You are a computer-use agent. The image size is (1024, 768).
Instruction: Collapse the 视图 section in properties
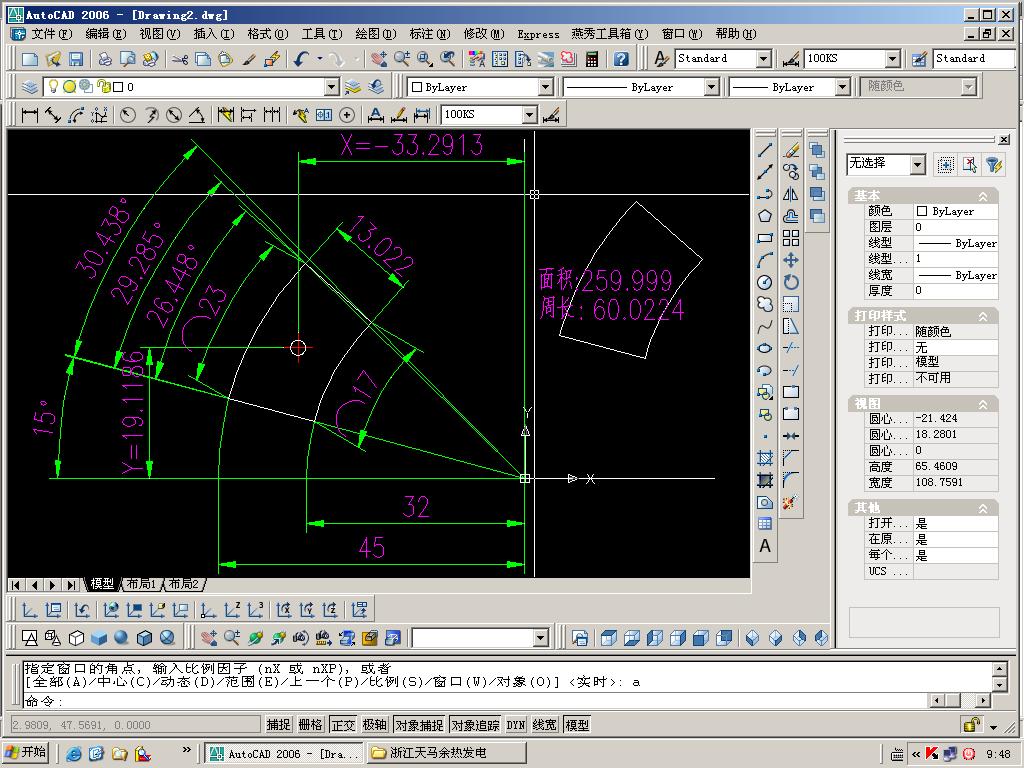[982, 404]
